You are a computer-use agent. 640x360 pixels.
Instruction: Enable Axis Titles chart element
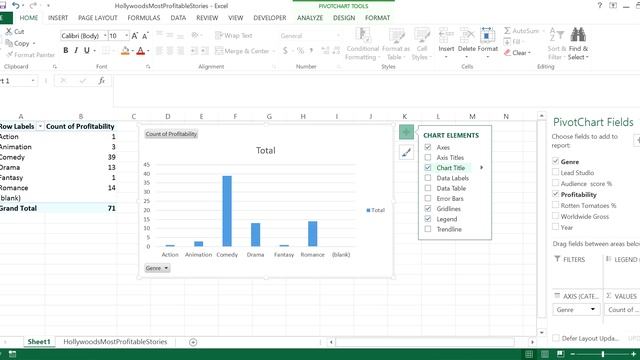pyautogui.click(x=428, y=157)
